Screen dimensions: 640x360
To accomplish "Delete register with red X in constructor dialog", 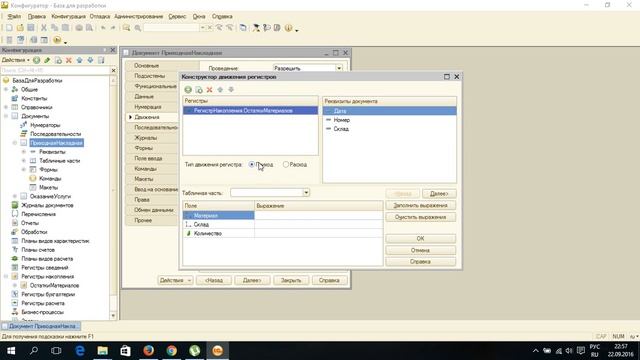I will tap(209, 90).
